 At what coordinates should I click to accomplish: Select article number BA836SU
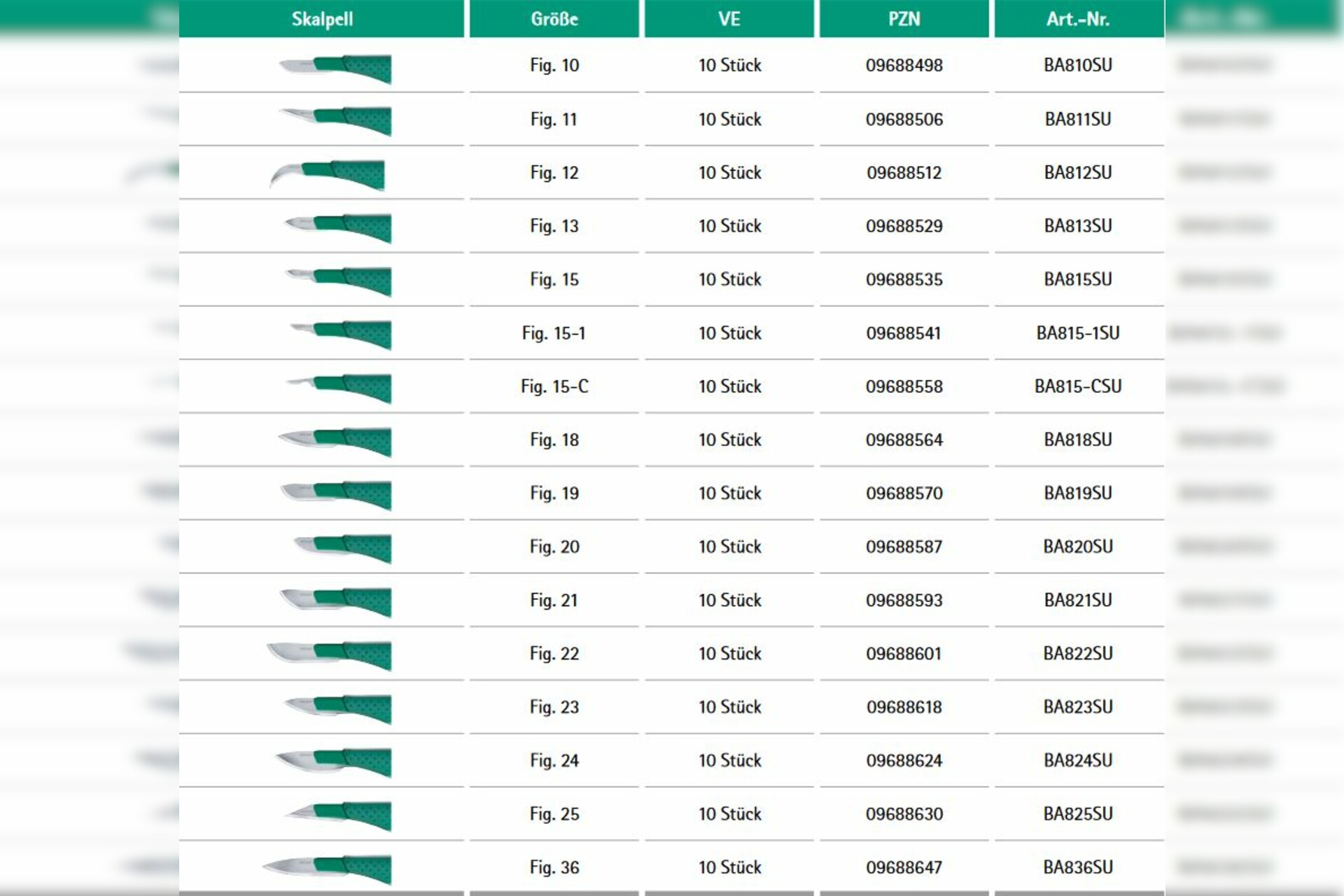pyautogui.click(x=1078, y=867)
